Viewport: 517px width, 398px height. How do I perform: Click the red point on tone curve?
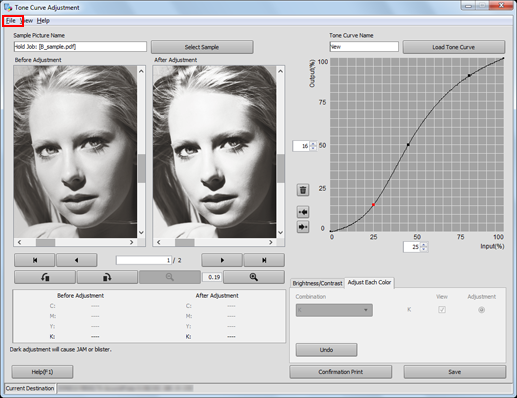pos(373,205)
